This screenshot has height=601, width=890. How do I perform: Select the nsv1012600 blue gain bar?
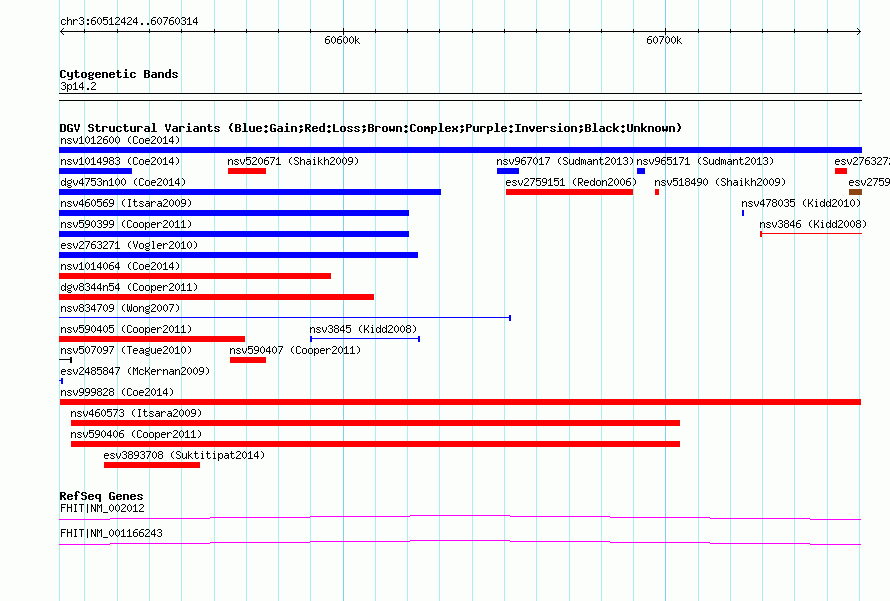pos(460,150)
